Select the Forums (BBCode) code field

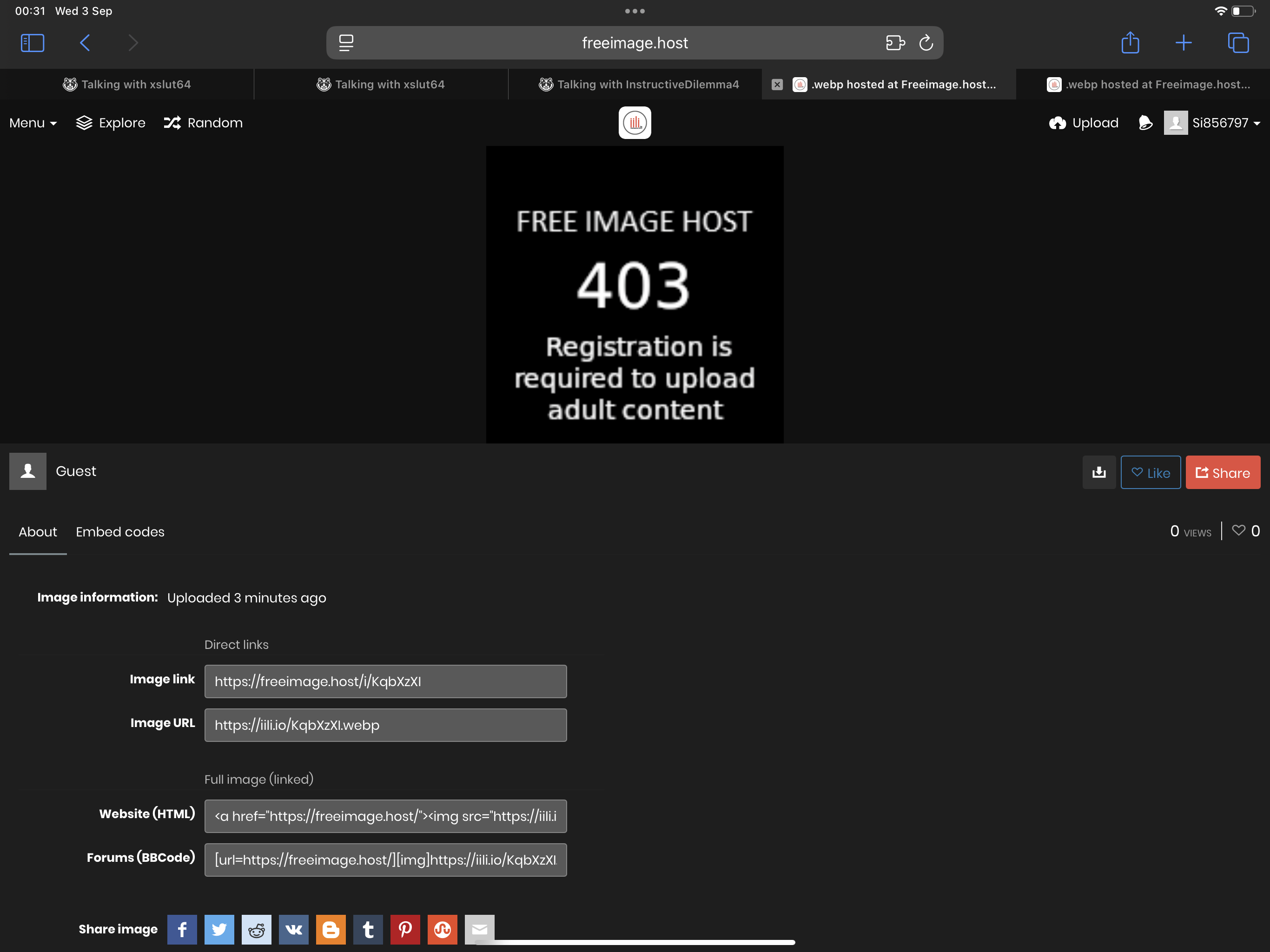[385, 860]
